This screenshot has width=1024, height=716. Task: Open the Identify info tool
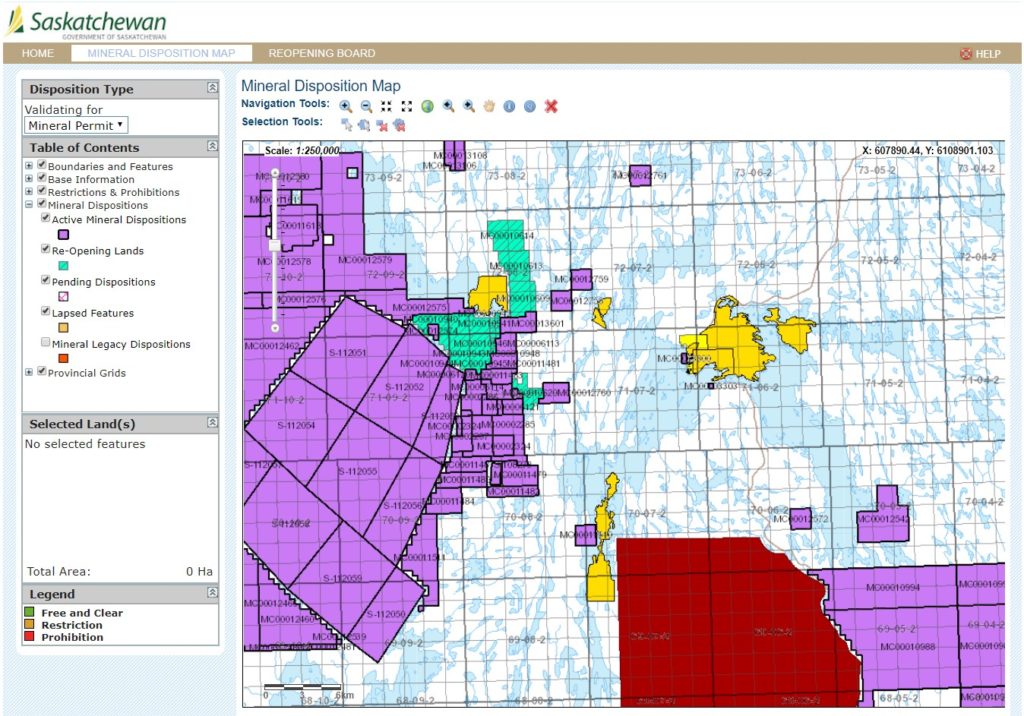509,107
